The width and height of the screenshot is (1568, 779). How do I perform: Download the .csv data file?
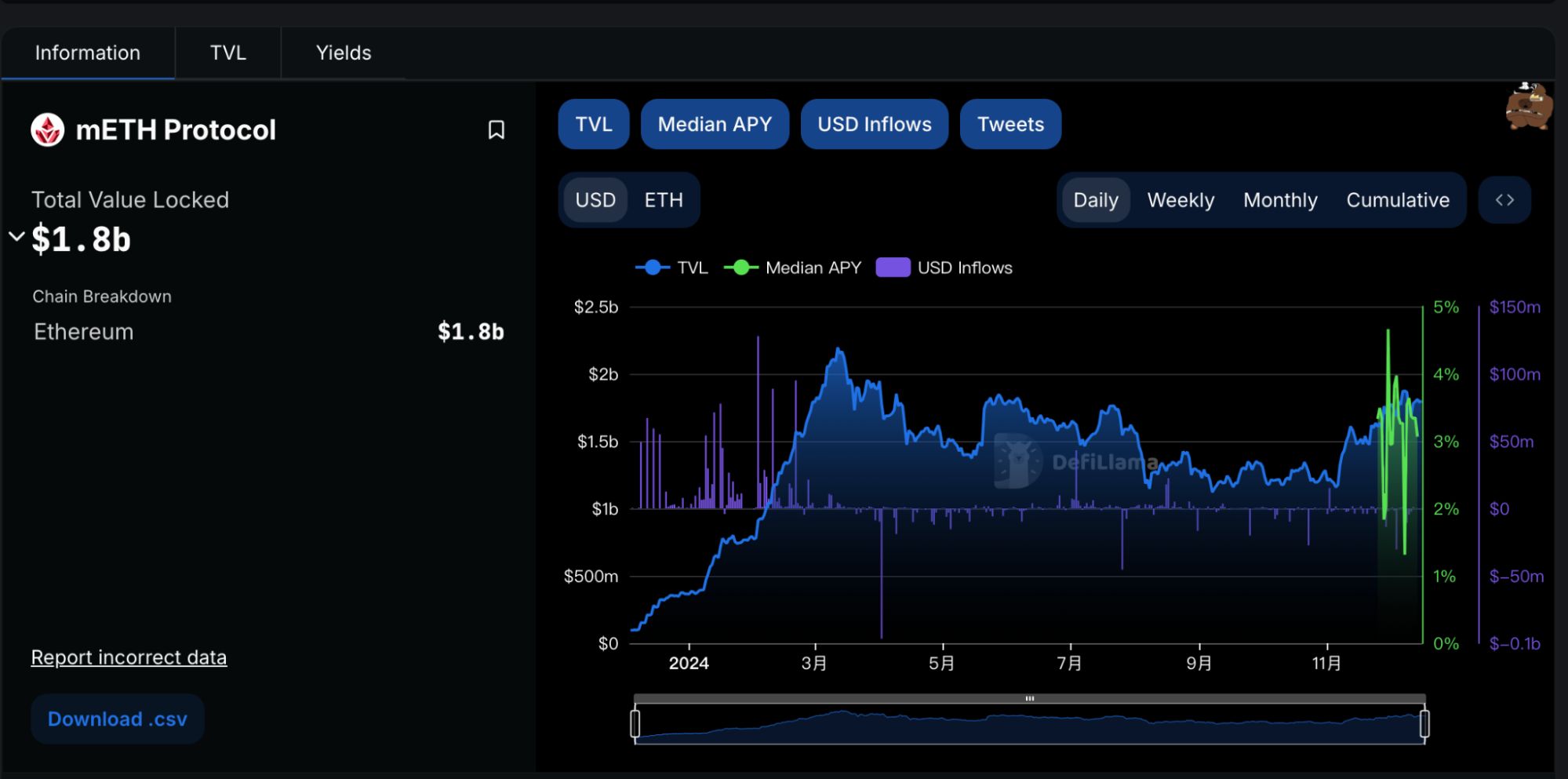click(x=118, y=719)
